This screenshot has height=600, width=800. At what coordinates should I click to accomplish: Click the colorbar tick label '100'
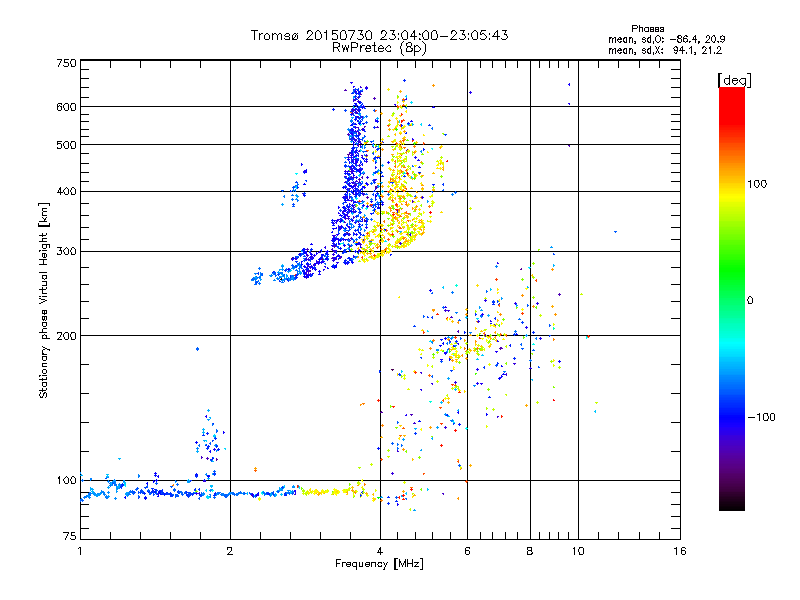[757, 184]
